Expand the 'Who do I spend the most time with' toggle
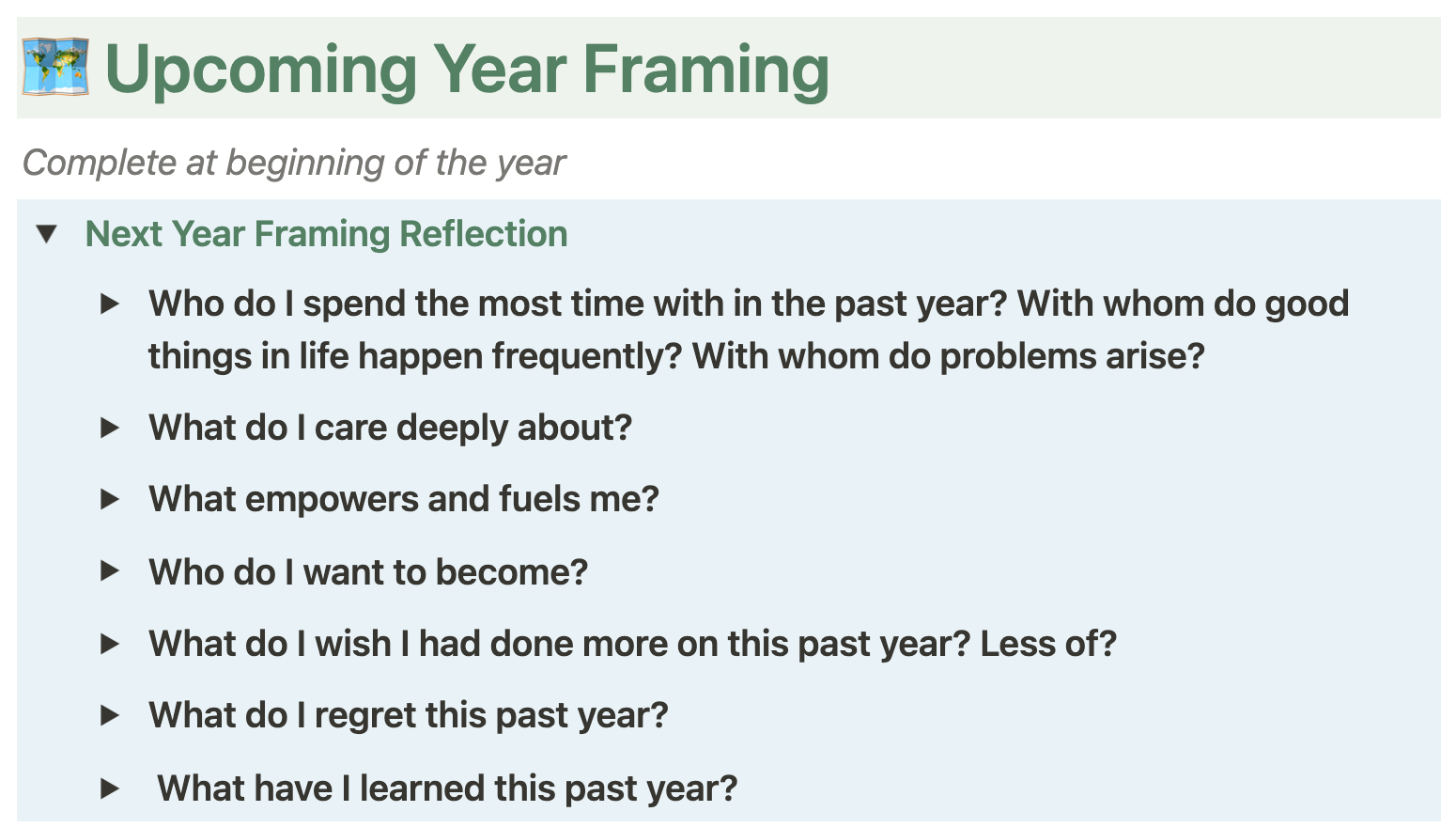Viewport: 1456px width, 827px height. click(x=110, y=304)
